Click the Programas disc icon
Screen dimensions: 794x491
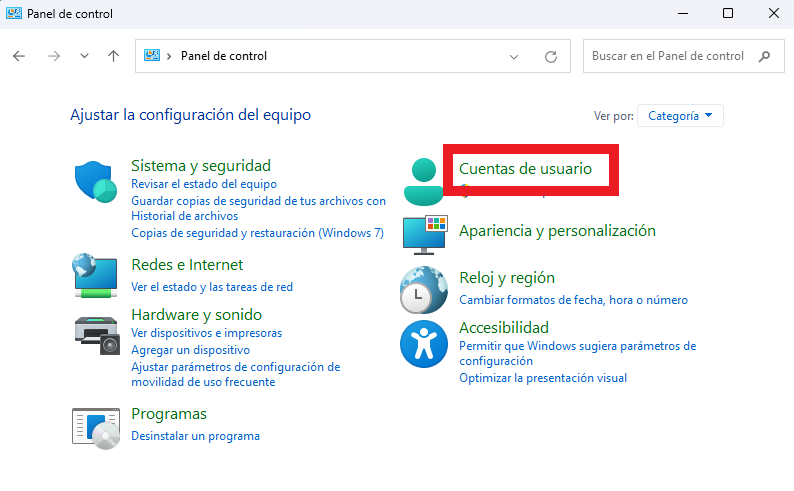click(x=96, y=429)
